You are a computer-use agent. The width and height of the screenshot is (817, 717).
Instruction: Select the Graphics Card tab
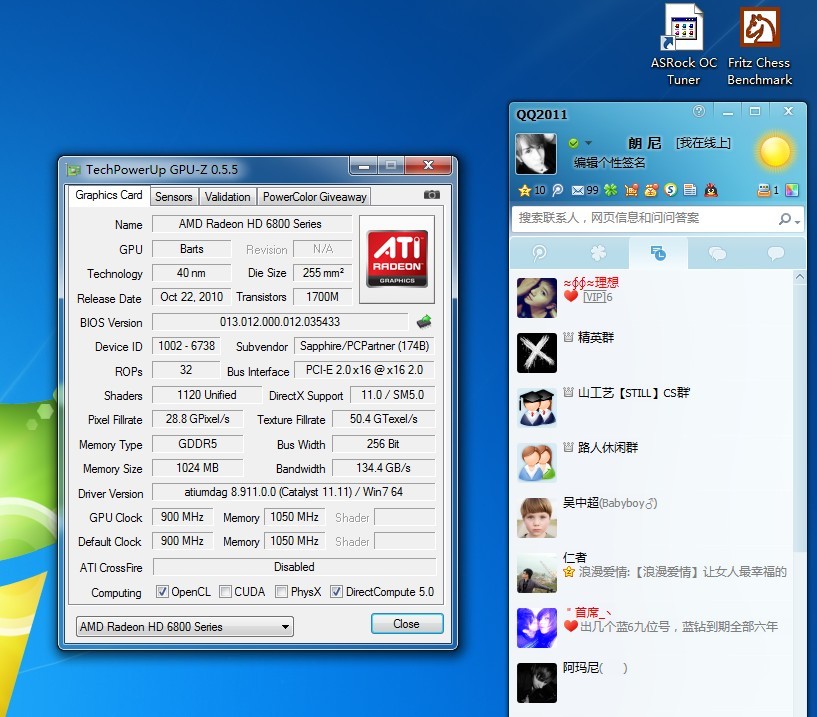coord(108,195)
